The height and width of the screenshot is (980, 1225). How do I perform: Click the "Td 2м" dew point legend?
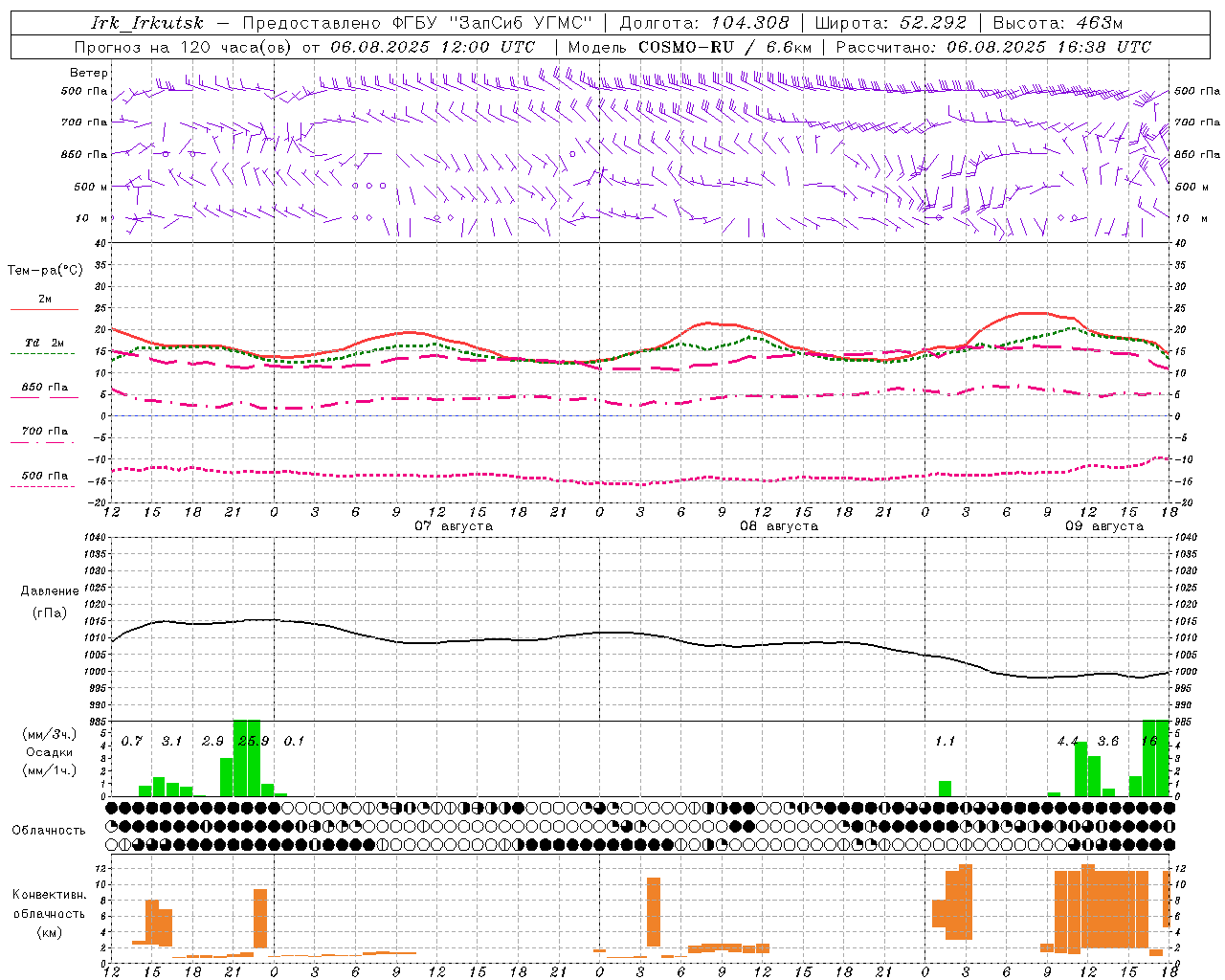45,343
